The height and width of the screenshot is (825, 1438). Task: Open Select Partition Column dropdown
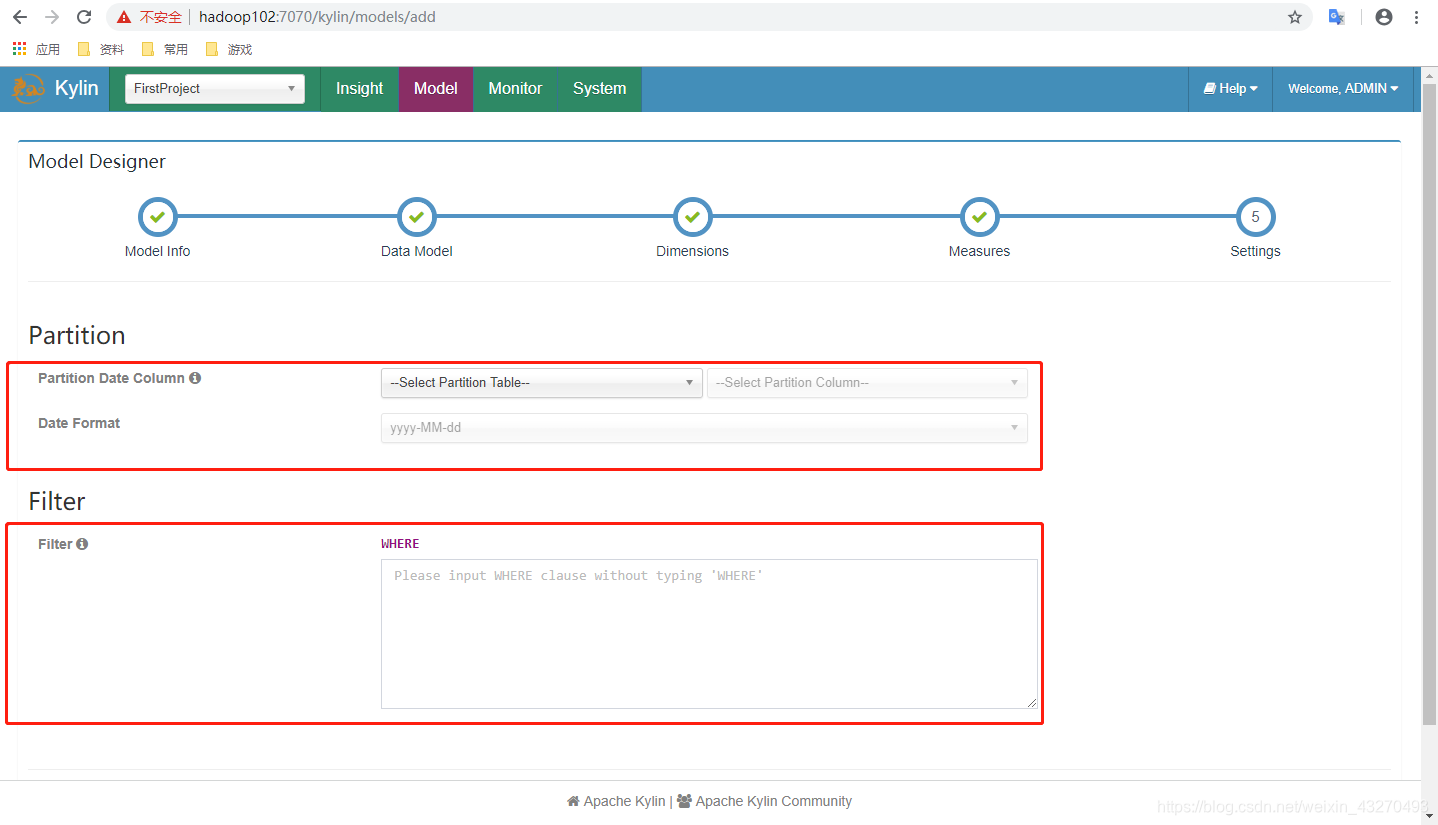coord(867,383)
